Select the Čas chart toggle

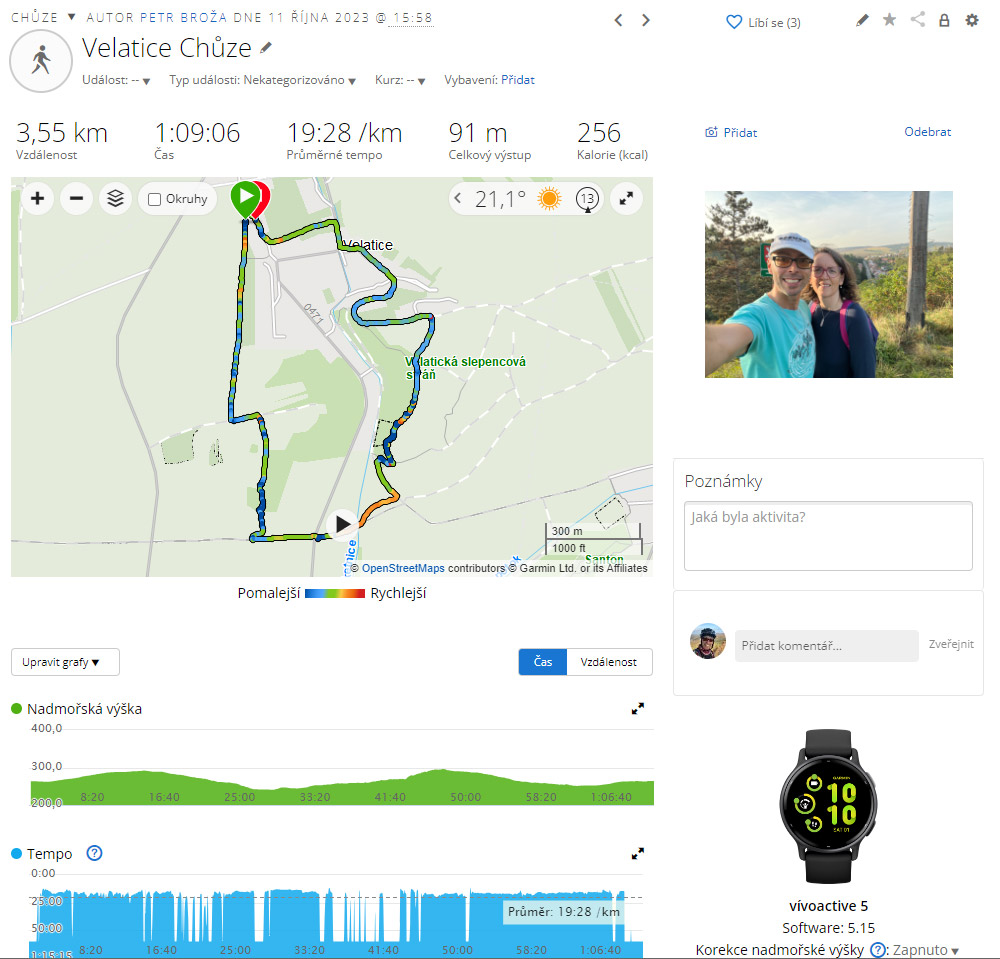pyautogui.click(x=543, y=662)
